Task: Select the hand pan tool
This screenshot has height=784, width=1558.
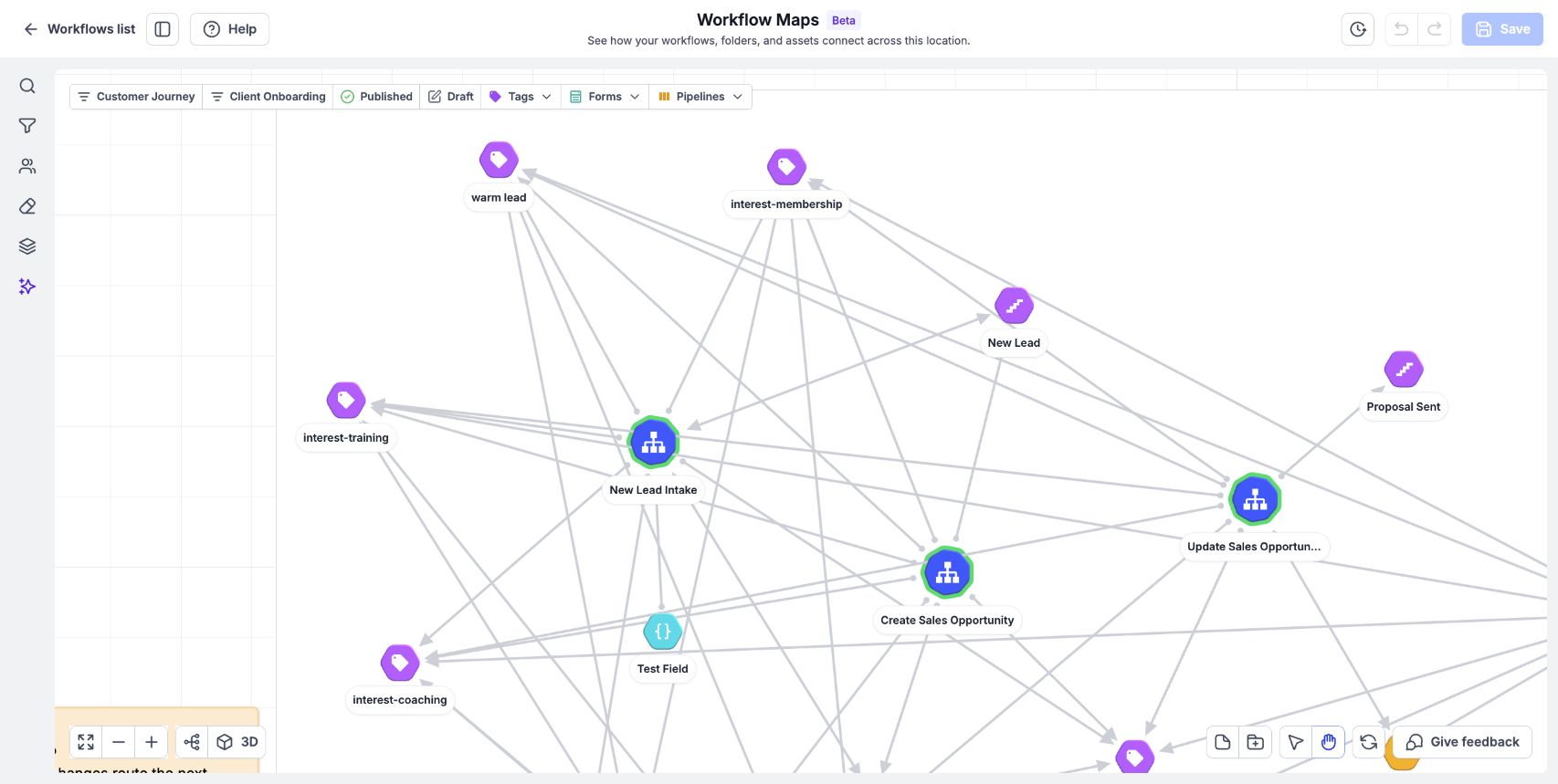Action: [x=1329, y=742]
